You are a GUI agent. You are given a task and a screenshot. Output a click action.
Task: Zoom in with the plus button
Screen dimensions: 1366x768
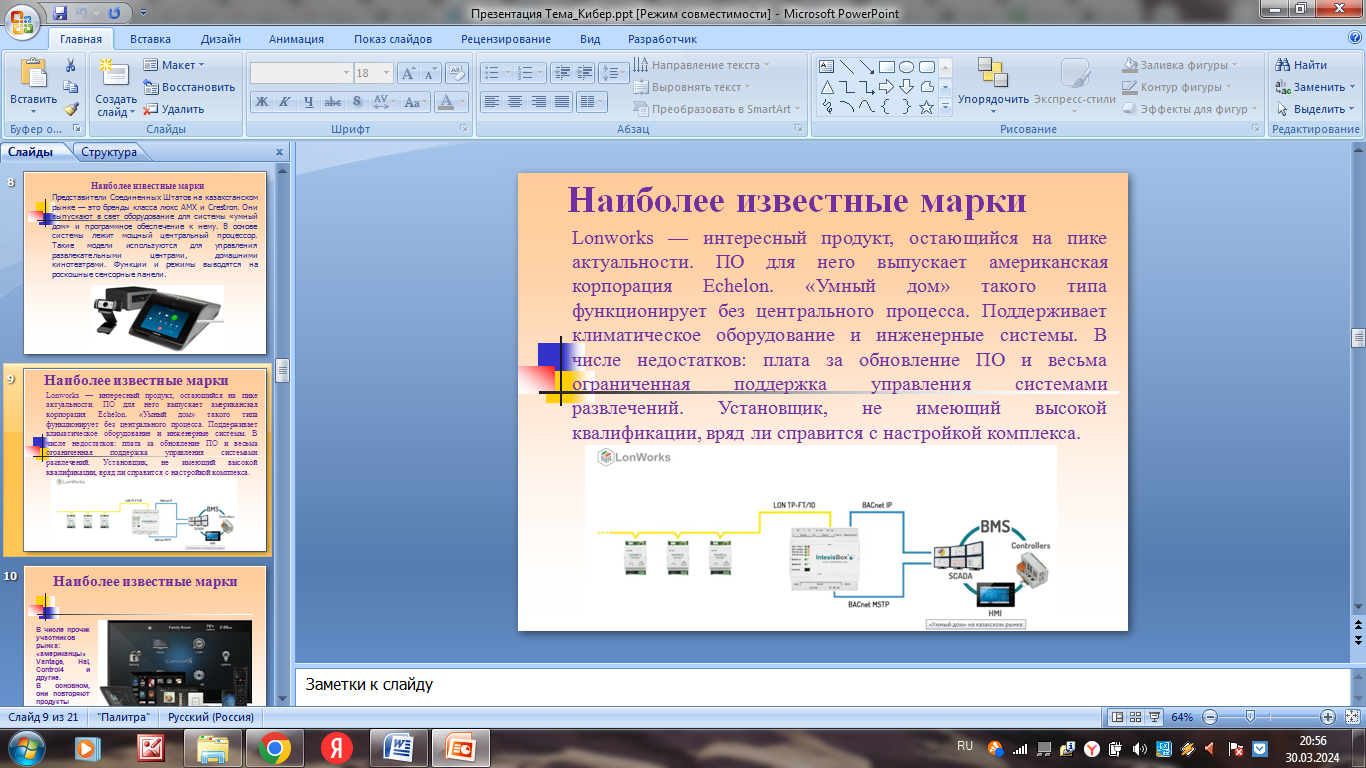[1327, 717]
